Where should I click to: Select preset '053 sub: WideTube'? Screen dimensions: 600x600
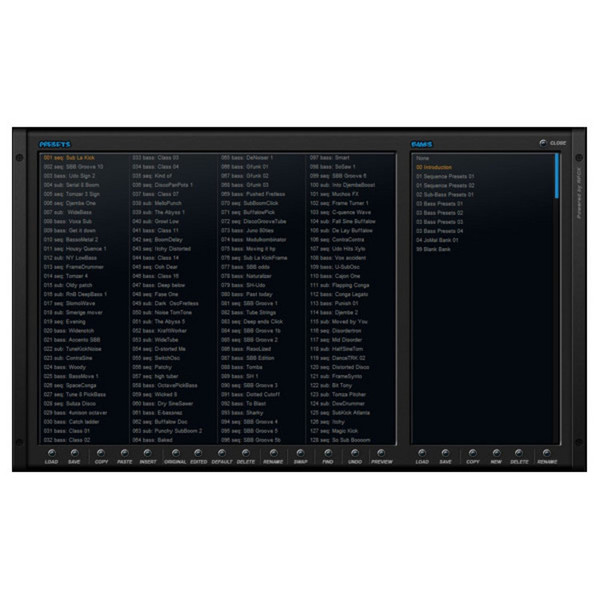pos(155,340)
